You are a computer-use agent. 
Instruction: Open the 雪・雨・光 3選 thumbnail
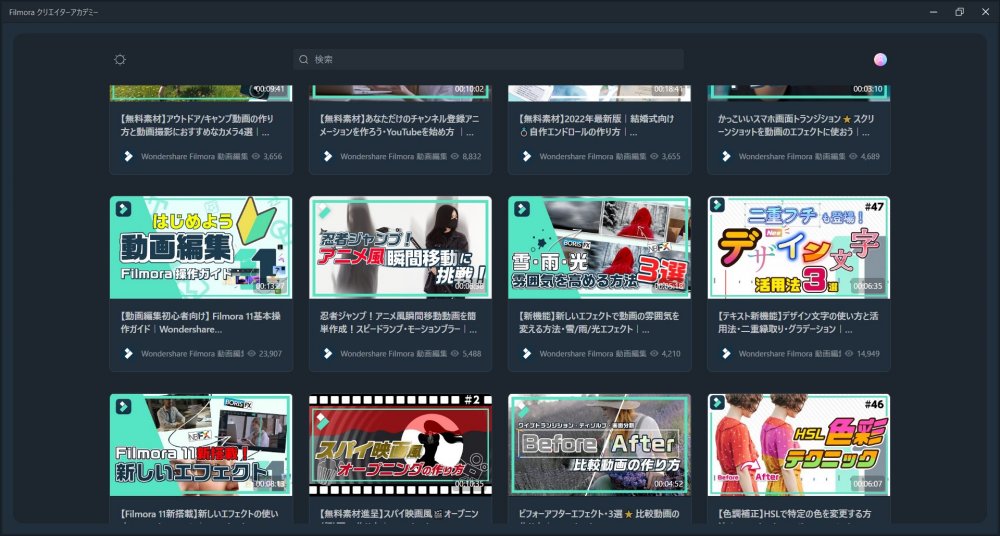(599, 248)
